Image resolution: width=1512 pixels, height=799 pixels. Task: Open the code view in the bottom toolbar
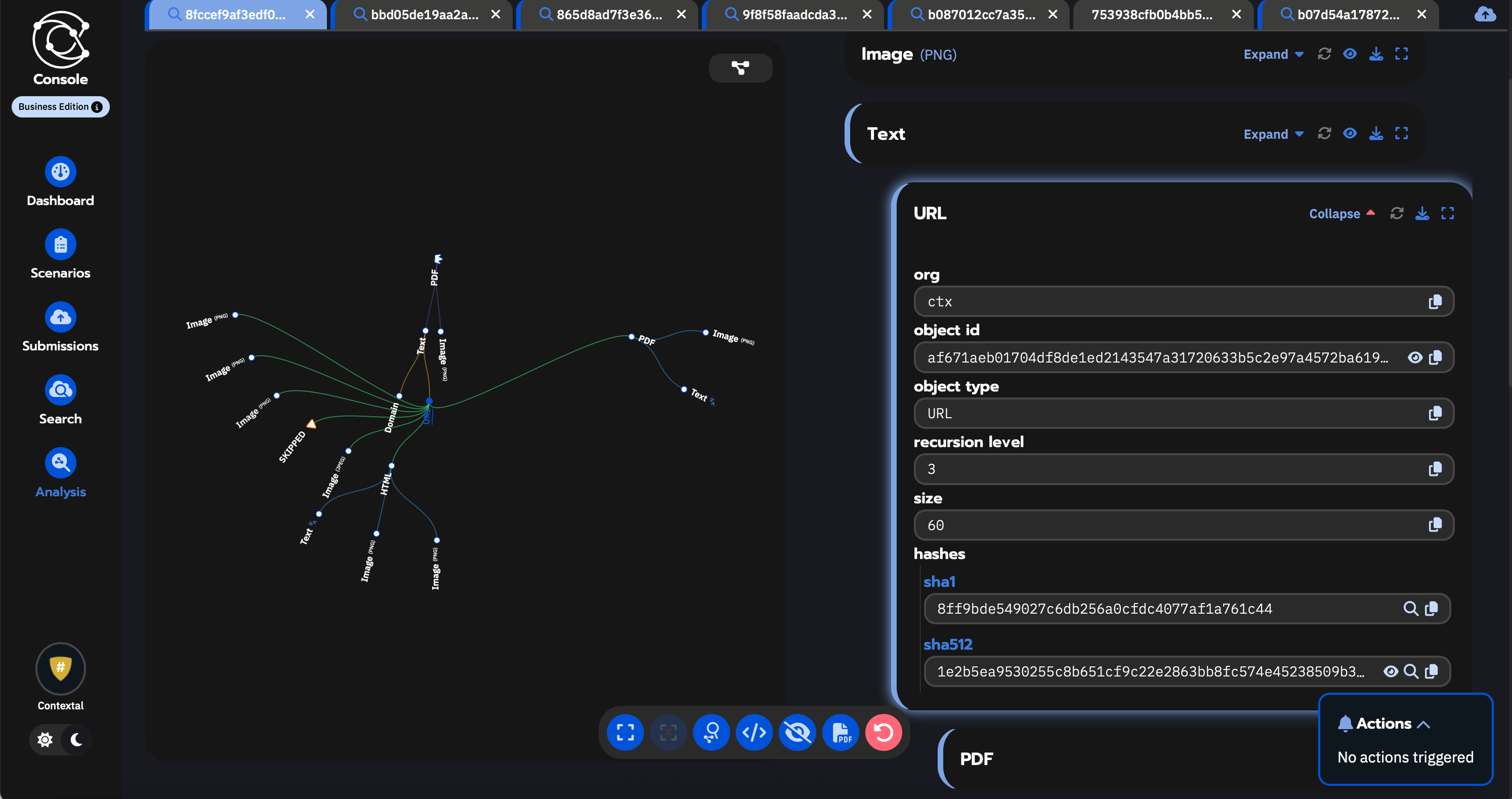pos(754,732)
